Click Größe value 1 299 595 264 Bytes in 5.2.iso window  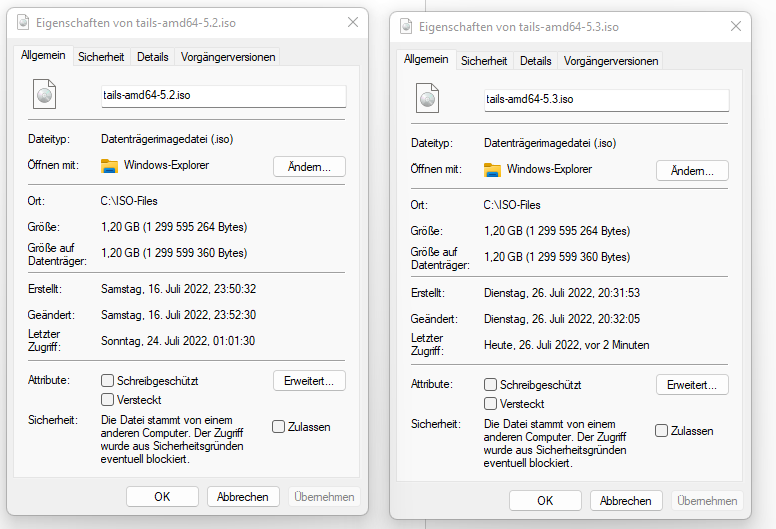click(x=174, y=227)
